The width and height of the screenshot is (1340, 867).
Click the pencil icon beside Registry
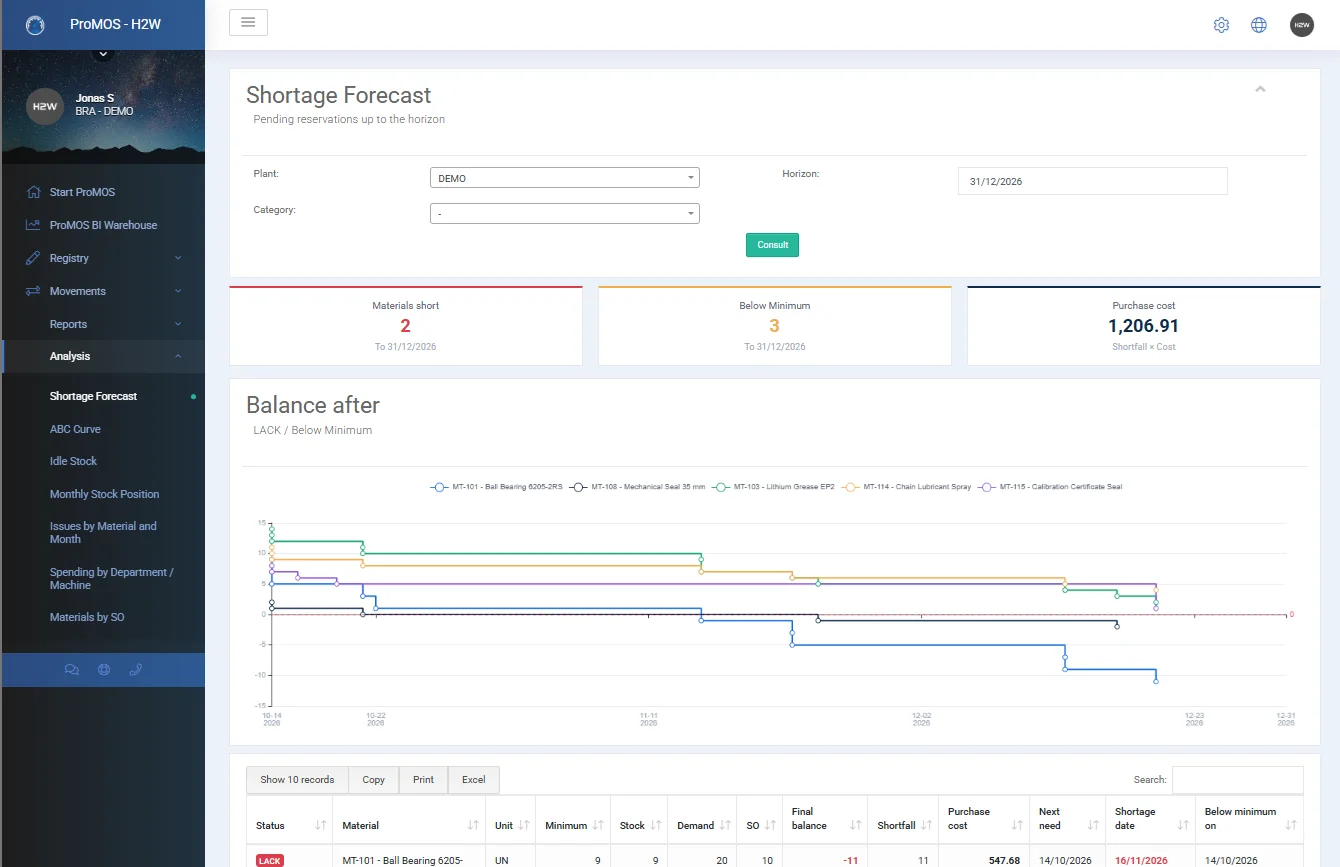[33, 258]
